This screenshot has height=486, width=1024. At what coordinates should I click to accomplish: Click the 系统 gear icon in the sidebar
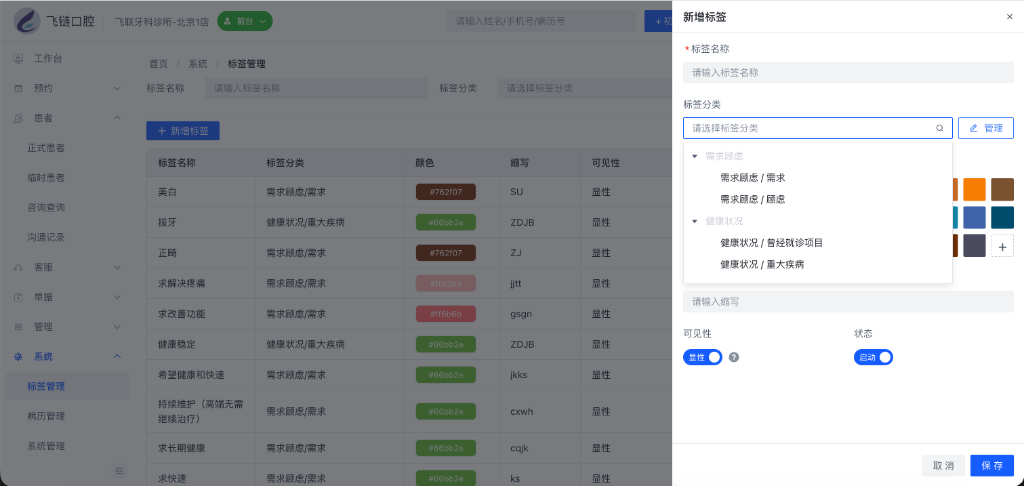18,357
